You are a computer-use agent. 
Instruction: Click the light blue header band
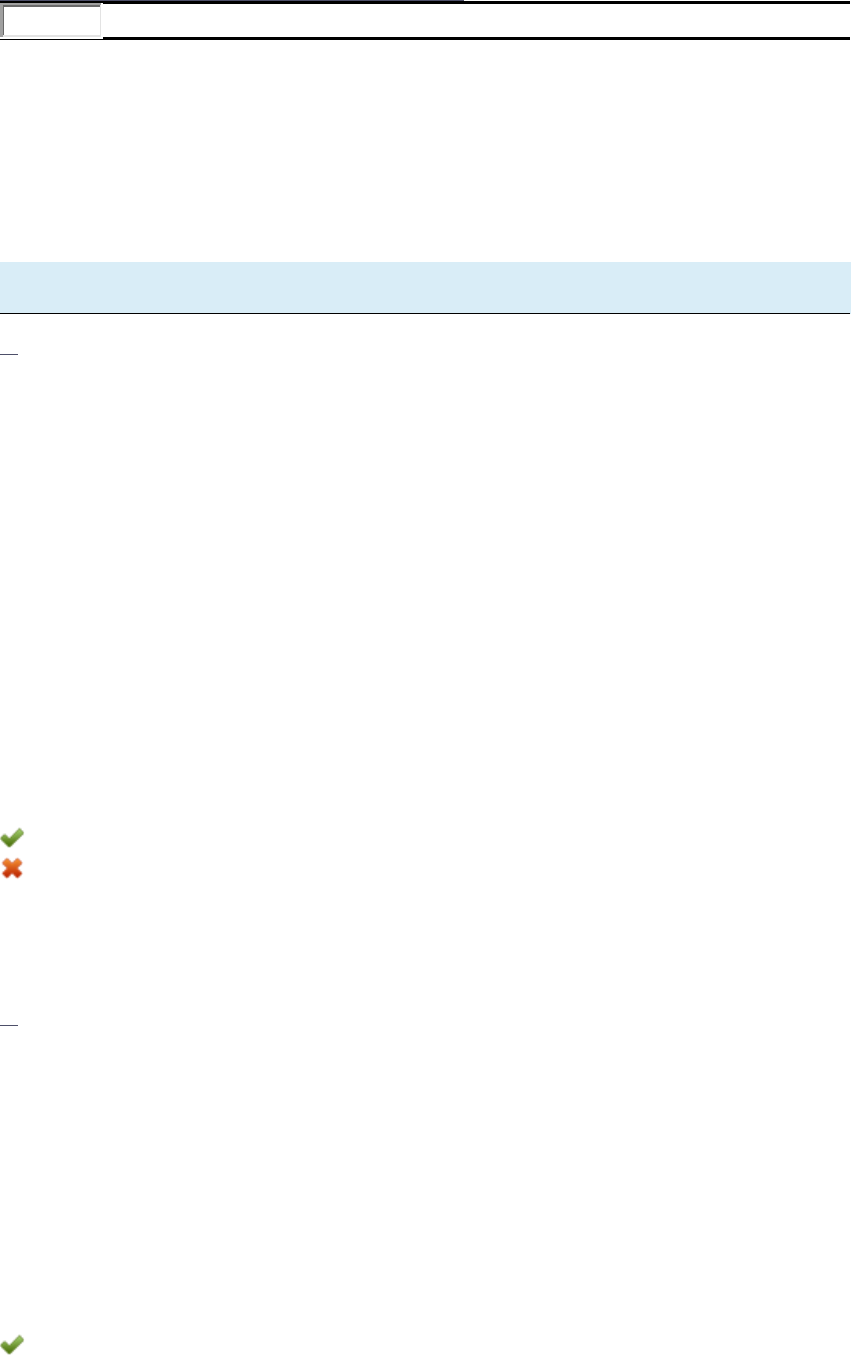click(x=425, y=287)
